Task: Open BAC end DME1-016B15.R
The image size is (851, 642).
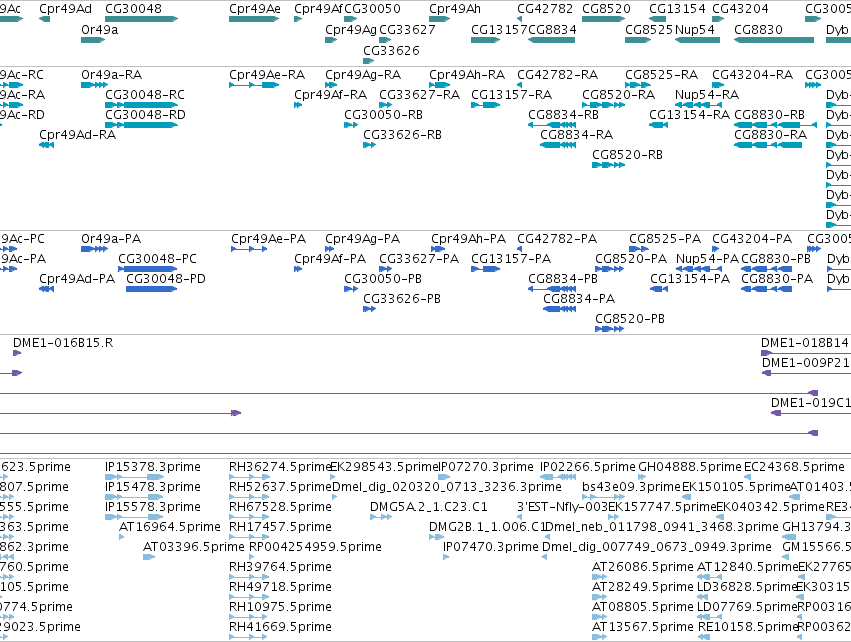Action: coord(63,343)
